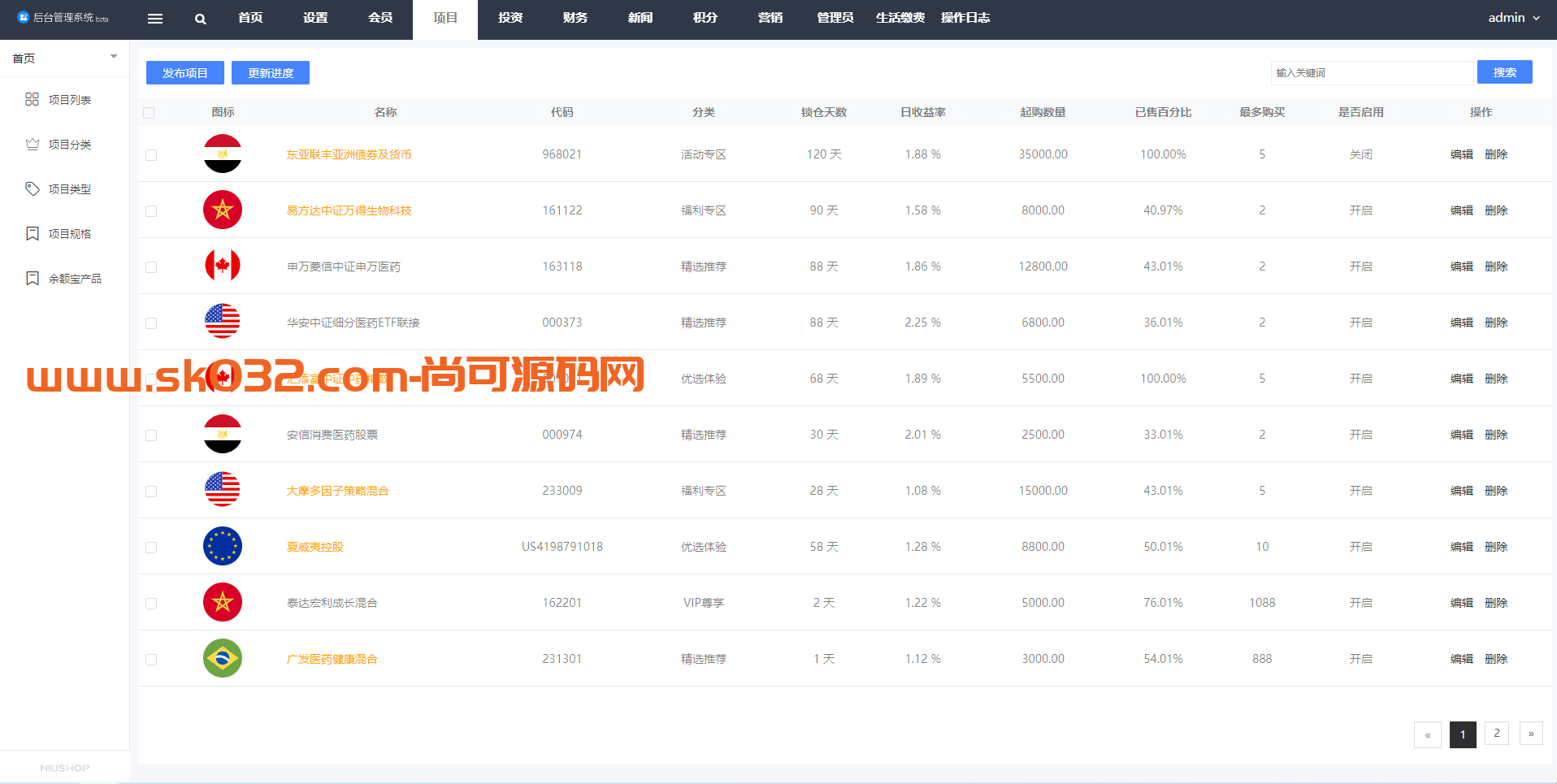
Task: Open the 会员 top navigation tab
Action: [380, 18]
